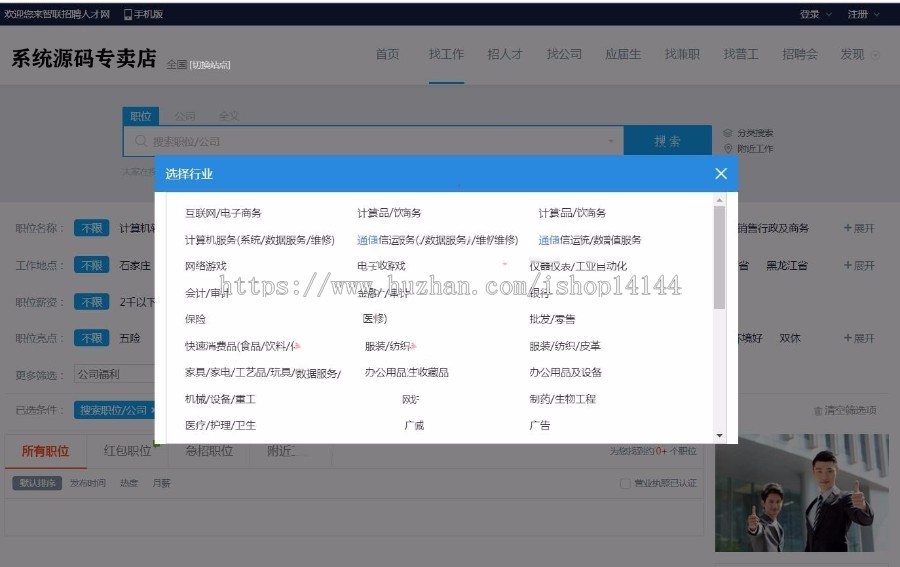The height and width of the screenshot is (567, 900).
Task: Click the 手机版 phone icon
Action: [127, 14]
